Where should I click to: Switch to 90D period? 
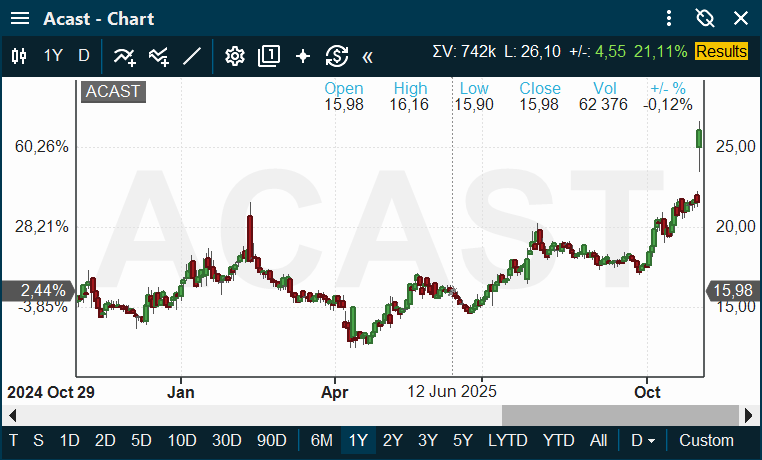point(271,441)
